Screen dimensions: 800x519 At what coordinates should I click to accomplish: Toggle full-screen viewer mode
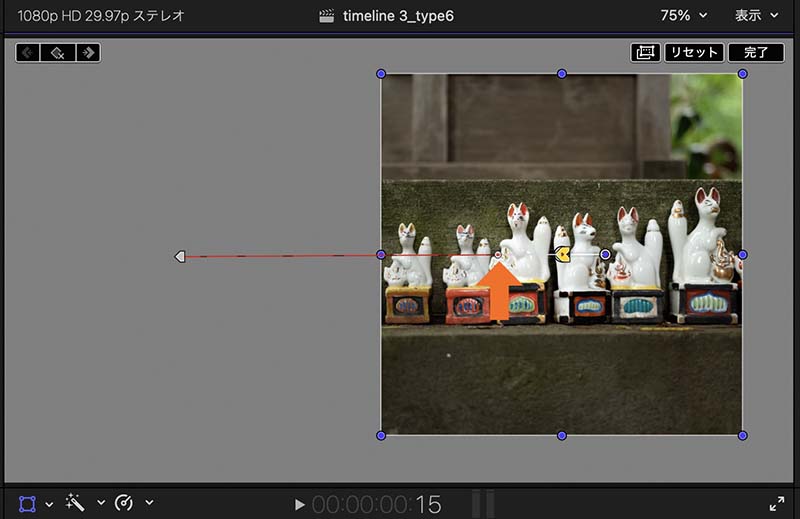tap(777, 504)
